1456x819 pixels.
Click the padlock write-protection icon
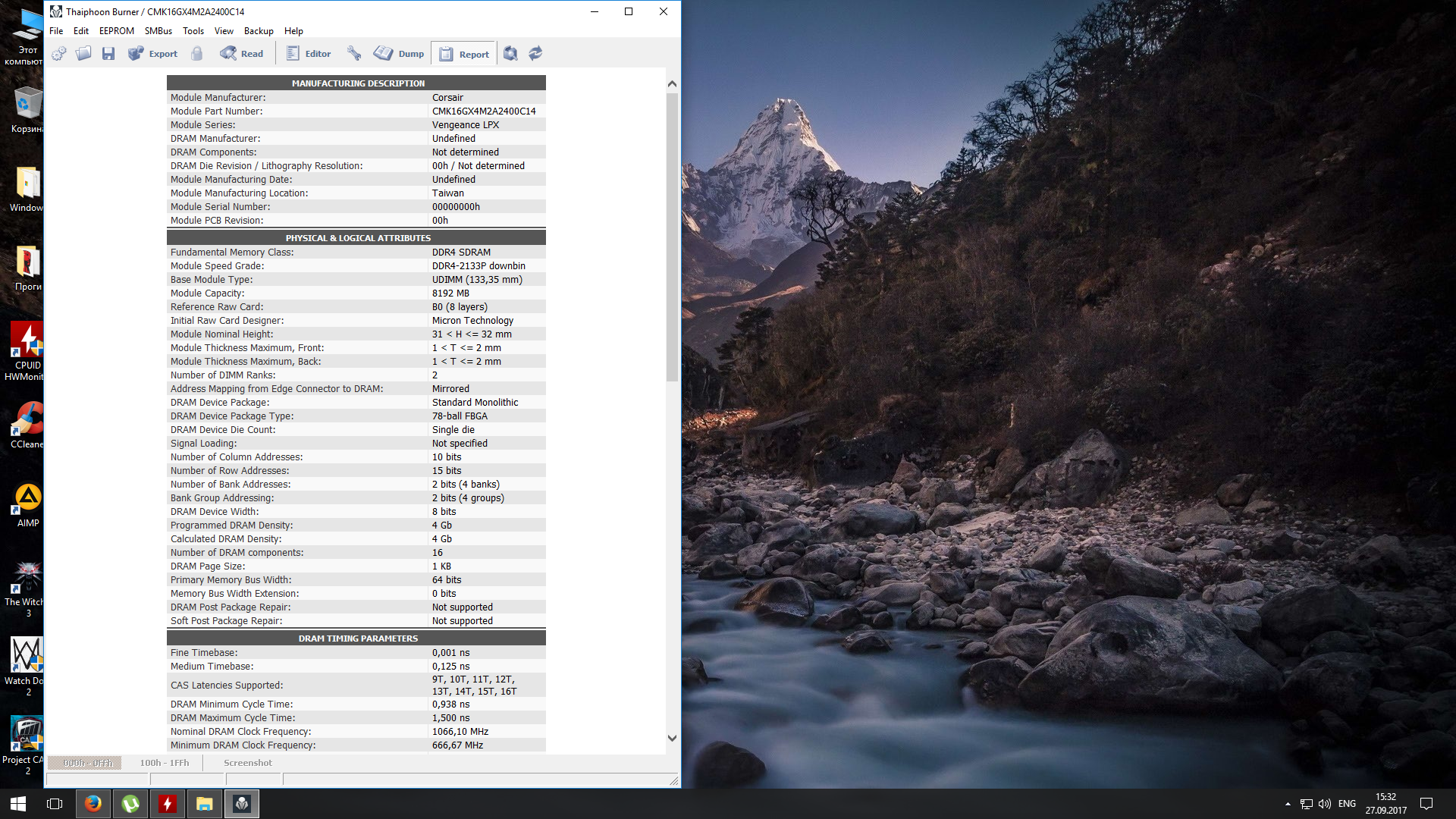[197, 53]
